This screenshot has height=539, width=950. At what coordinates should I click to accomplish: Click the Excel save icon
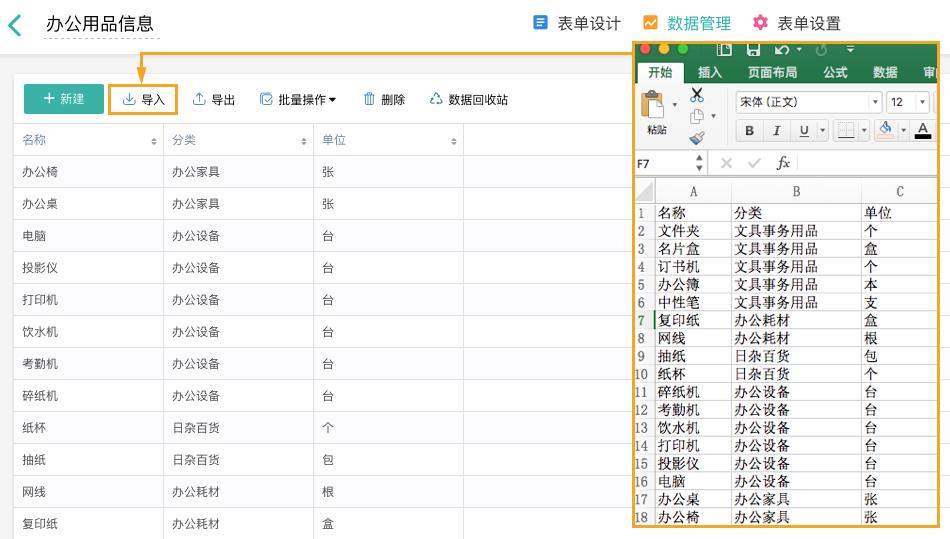coord(753,49)
